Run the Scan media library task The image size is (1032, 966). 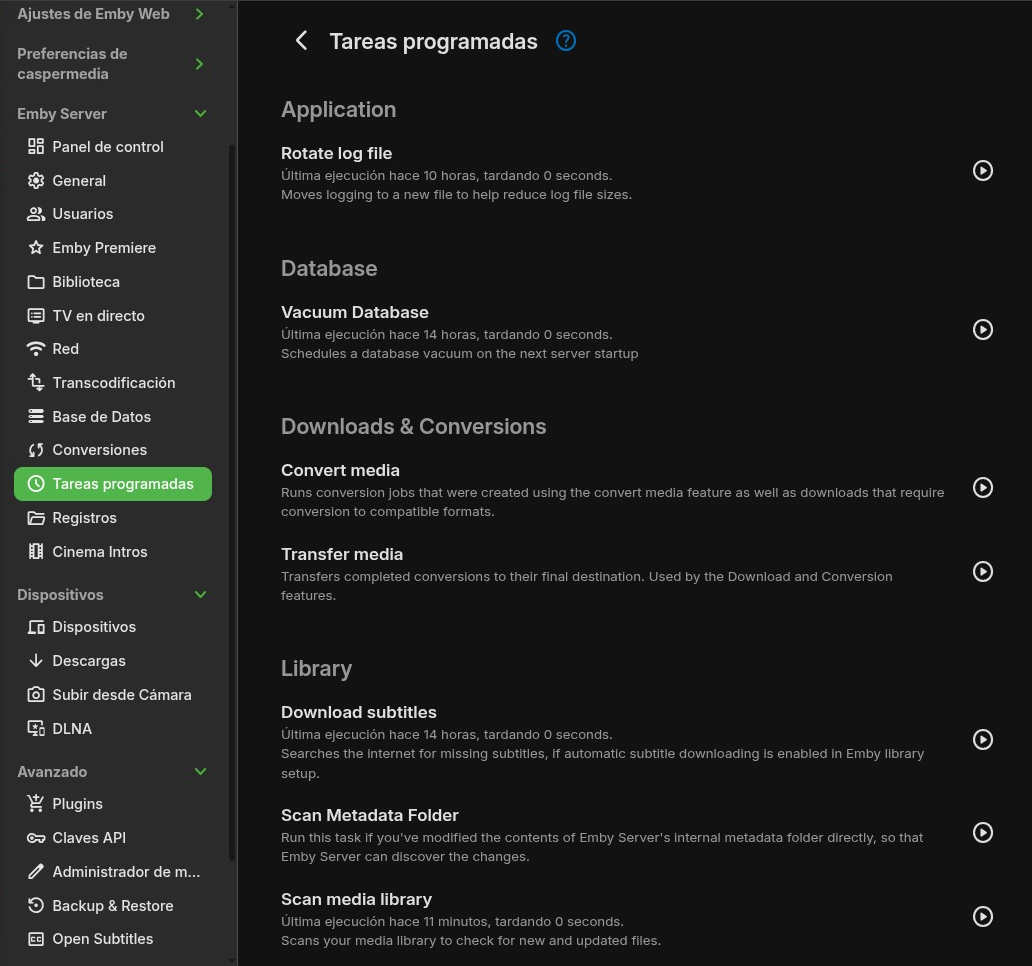[x=983, y=917]
